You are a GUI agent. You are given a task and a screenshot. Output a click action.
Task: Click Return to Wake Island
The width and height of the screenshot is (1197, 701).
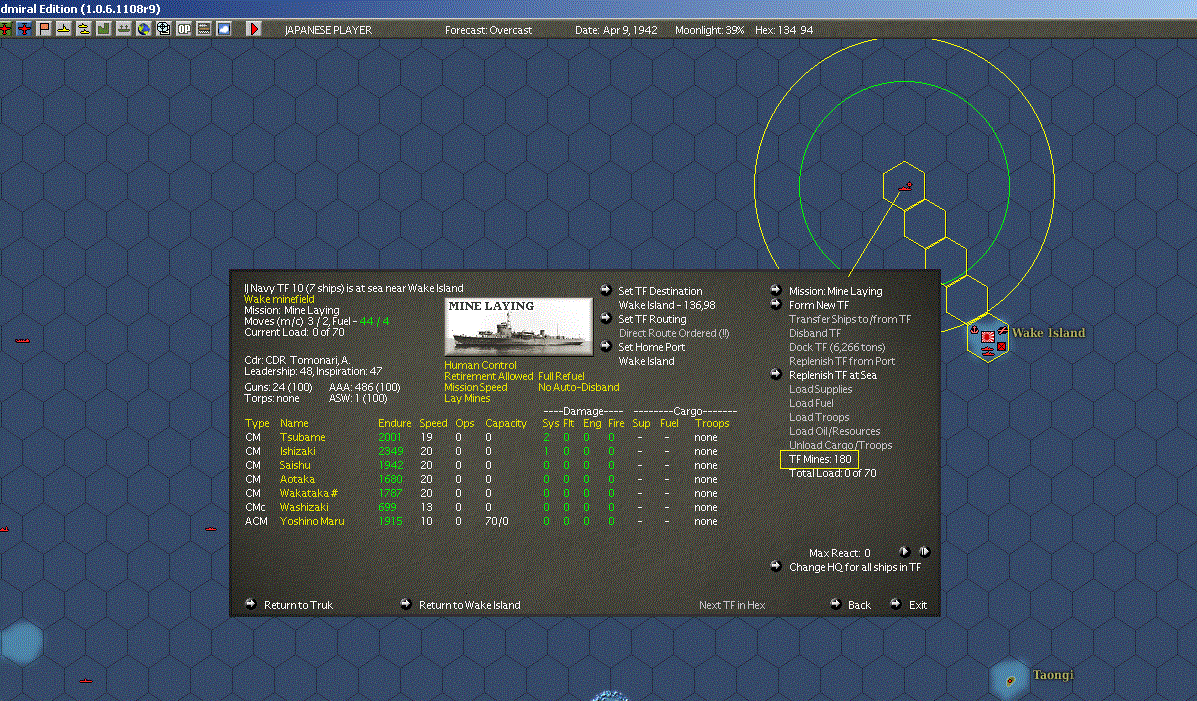(469, 605)
